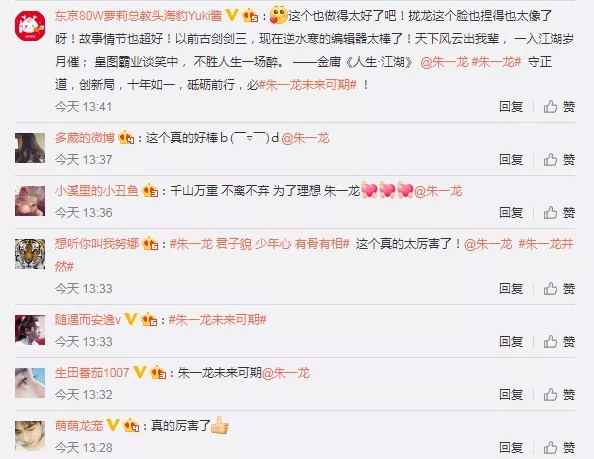Open the tiger avatar profile picture

[30, 254]
